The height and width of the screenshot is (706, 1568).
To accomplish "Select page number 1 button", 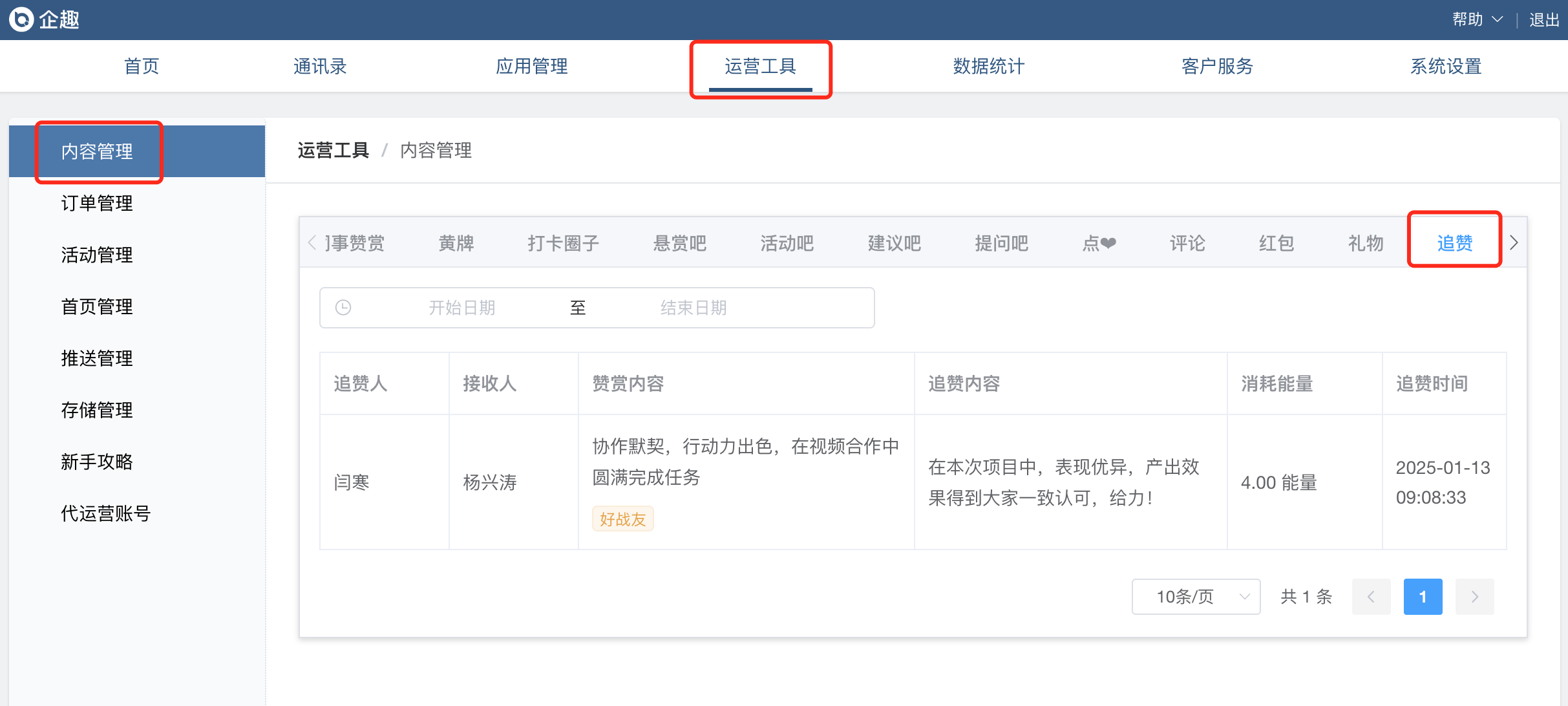I will click(x=1423, y=597).
